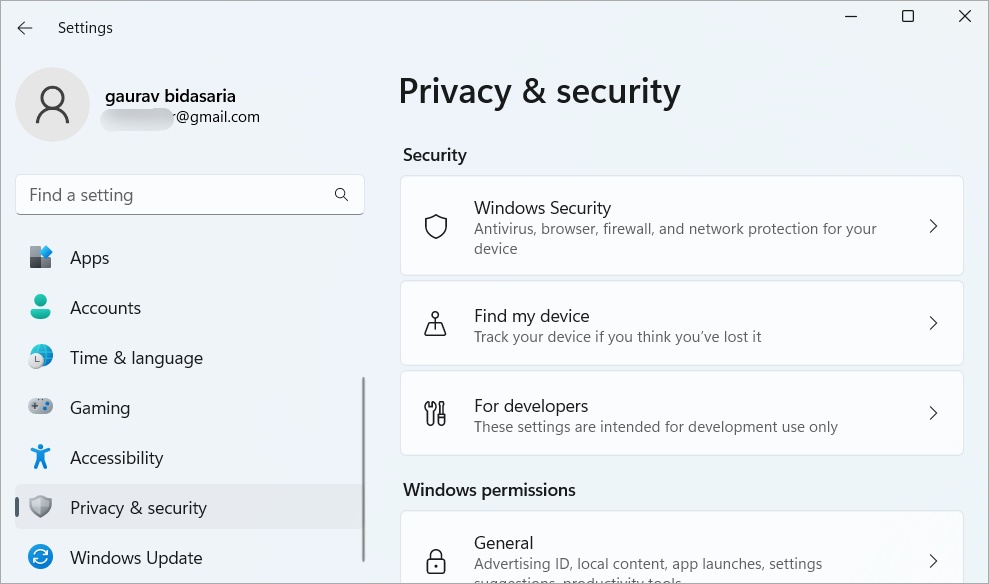Click the Find my device icon
The image size is (989, 584).
click(436, 324)
